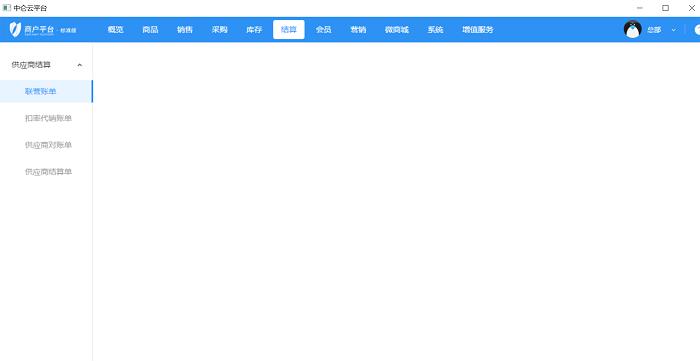Go to the 采购 tab
This screenshot has width=700, height=361.
click(220, 29)
